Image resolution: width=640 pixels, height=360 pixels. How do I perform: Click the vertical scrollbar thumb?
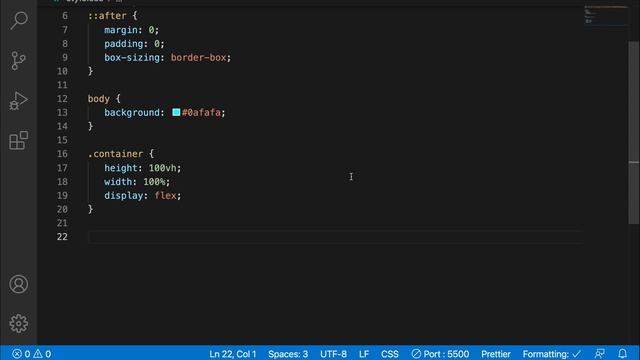pyautogui.click(x=633, y=133)
